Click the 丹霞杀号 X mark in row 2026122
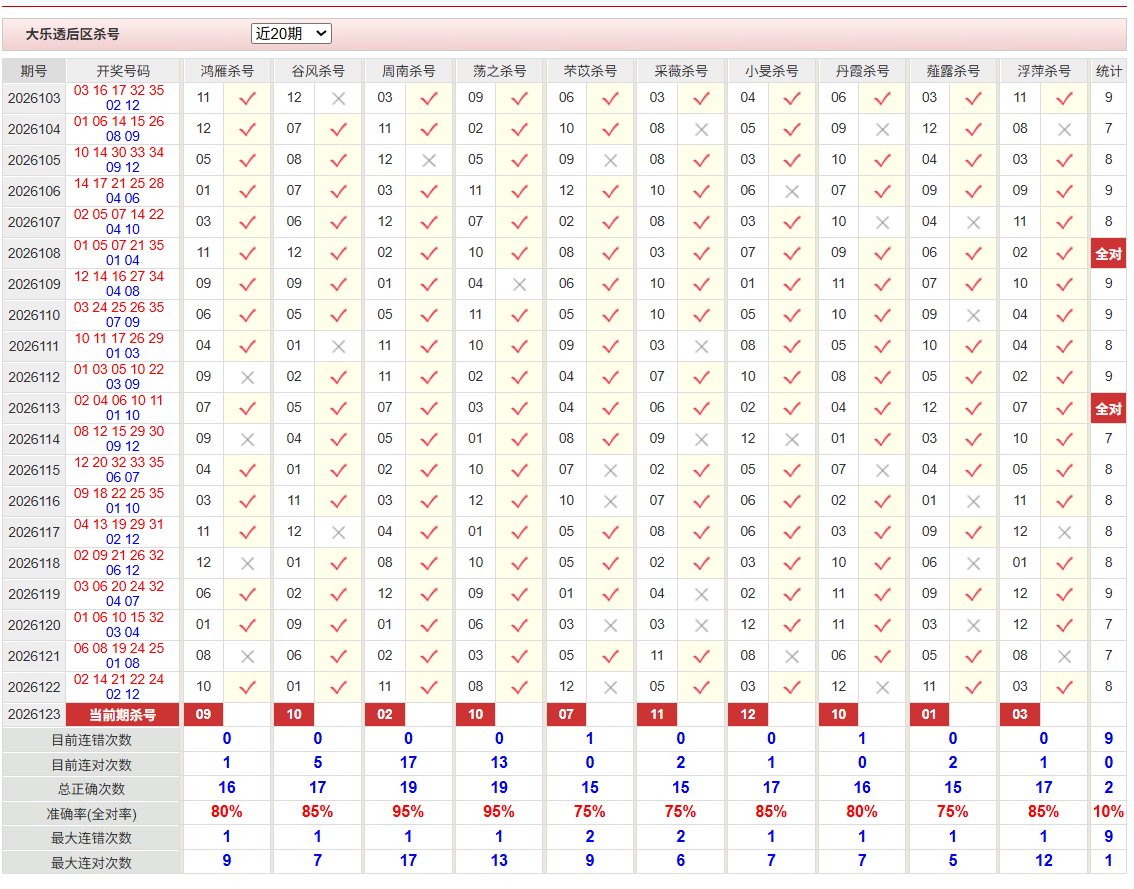The height and width of the screenshot is (889, 1134). tap(882, 688)
